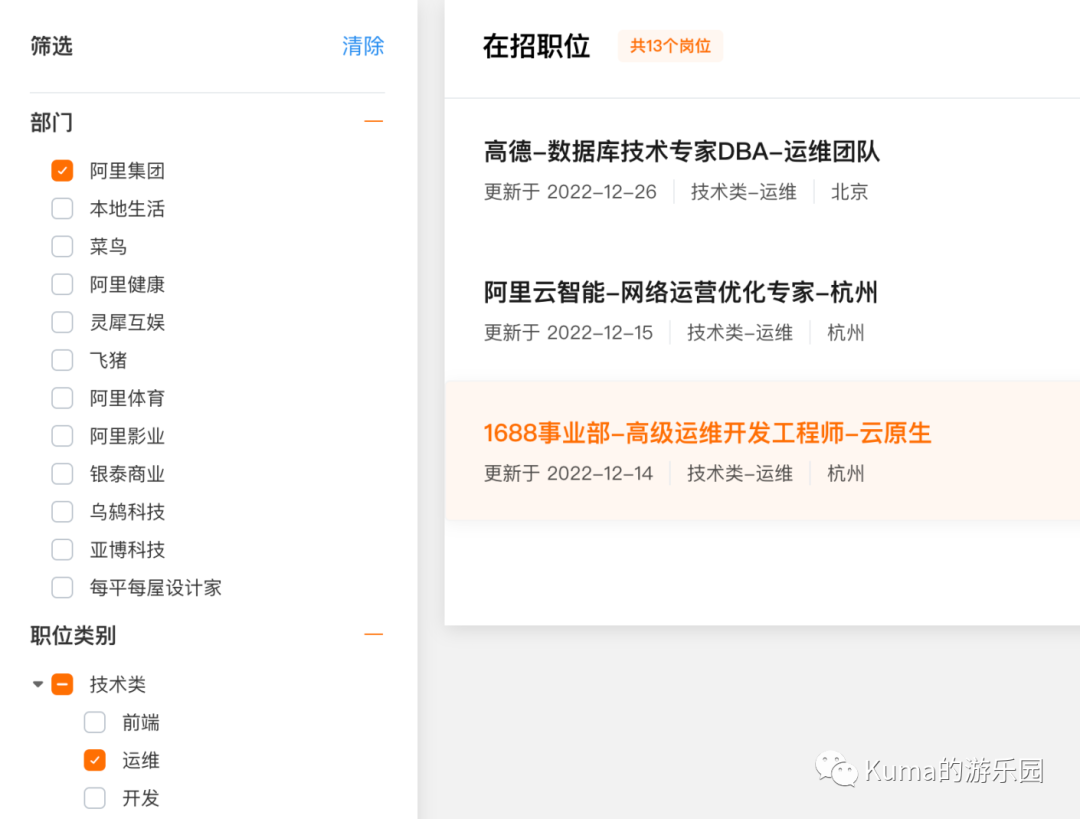The image size is (1080, 819).
Task: Tick the 亚博科技 checkbox
Action: coord(62,550)
